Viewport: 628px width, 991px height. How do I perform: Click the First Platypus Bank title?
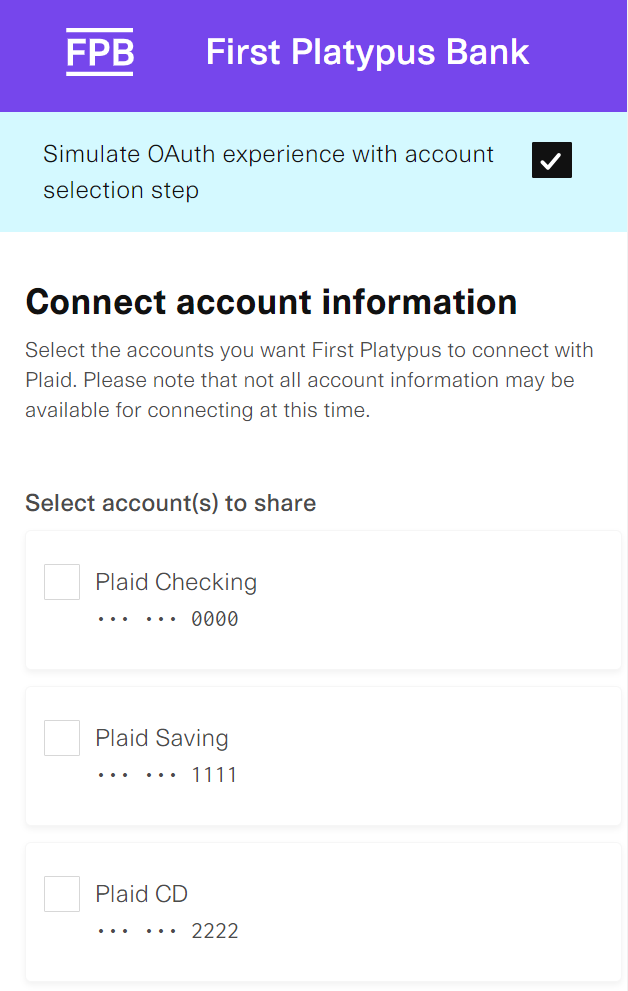(x=367, y=52)
